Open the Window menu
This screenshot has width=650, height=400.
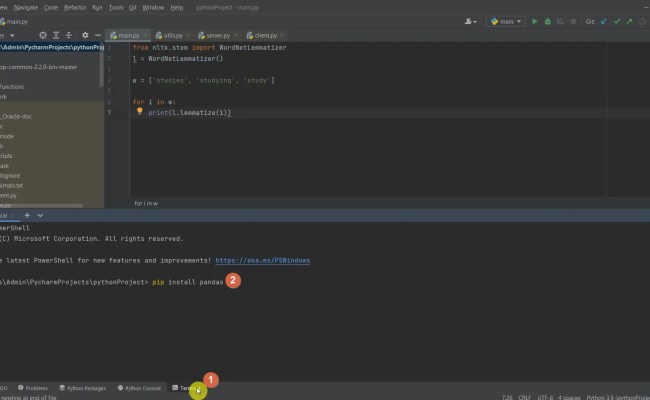[153, 7]
